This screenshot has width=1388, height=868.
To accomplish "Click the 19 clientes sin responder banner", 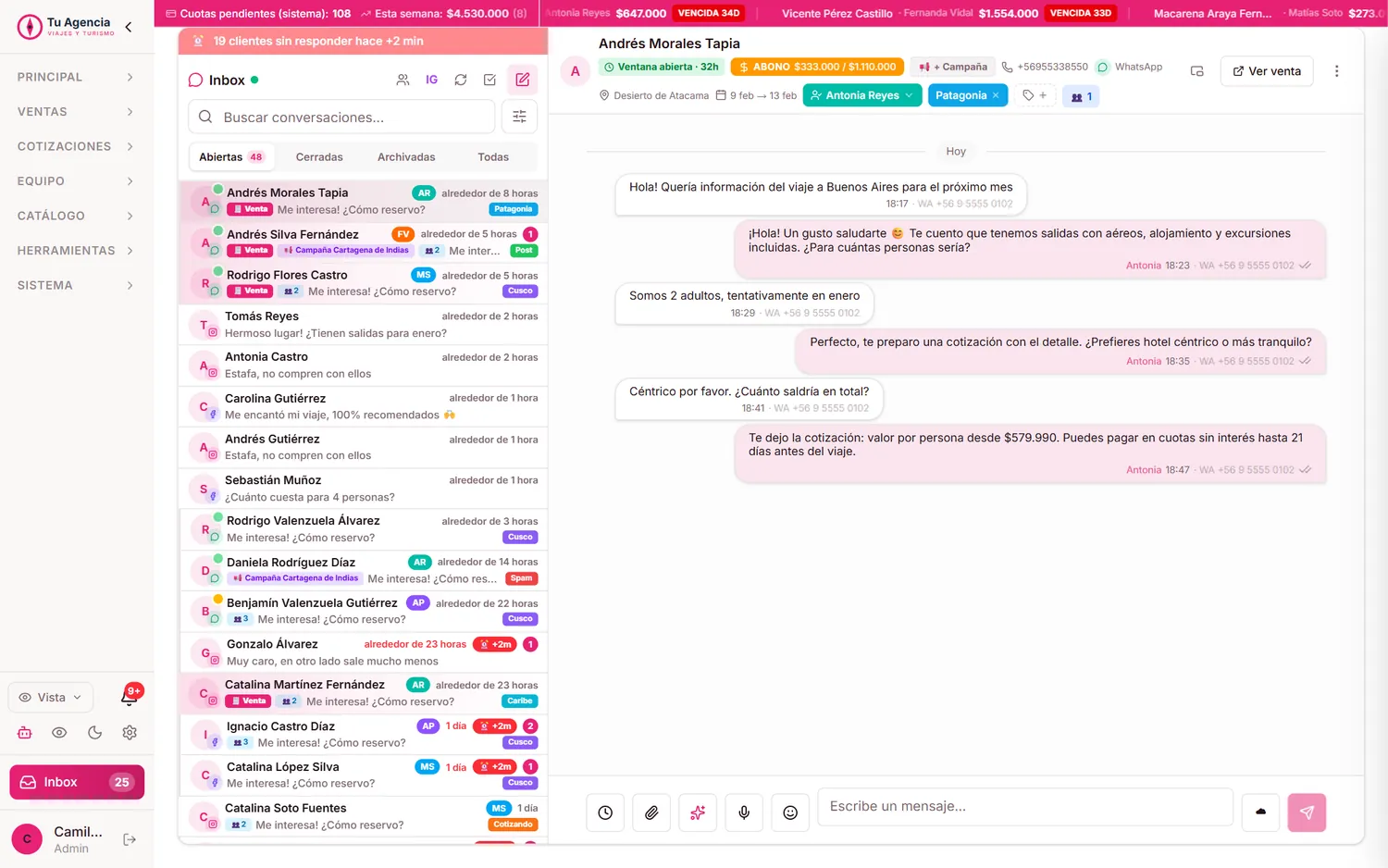I will (363, 41).
